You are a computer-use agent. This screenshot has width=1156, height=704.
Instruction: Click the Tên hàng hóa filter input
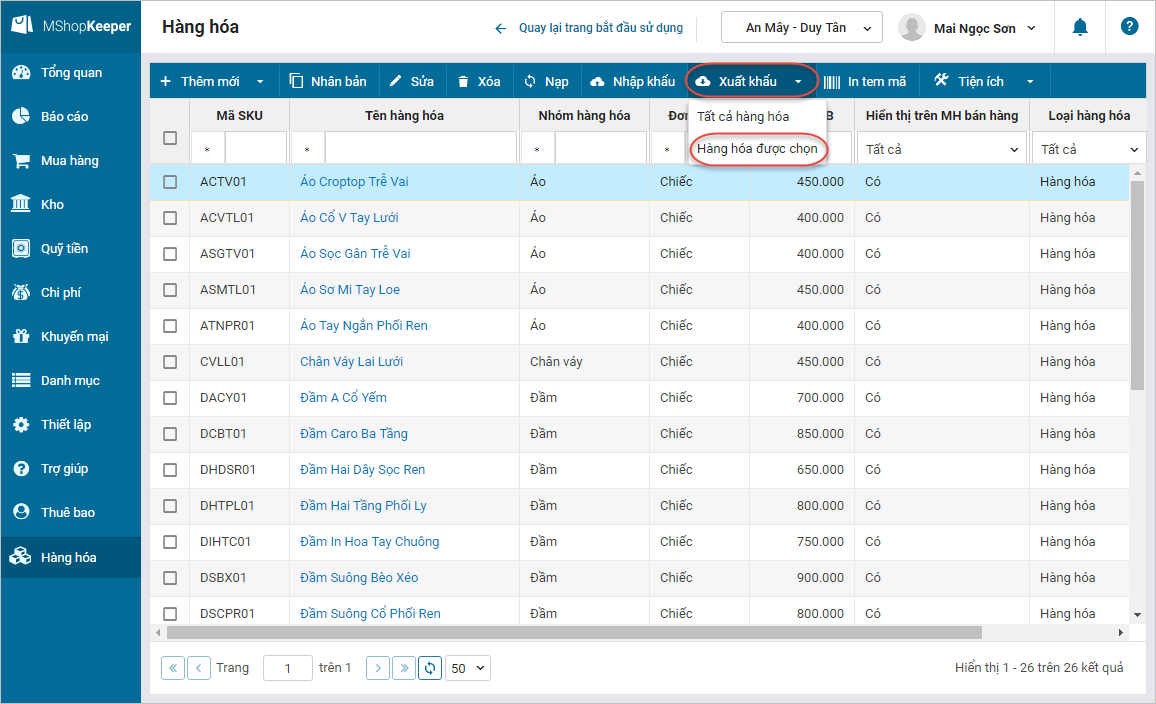(x=420, y=150)
